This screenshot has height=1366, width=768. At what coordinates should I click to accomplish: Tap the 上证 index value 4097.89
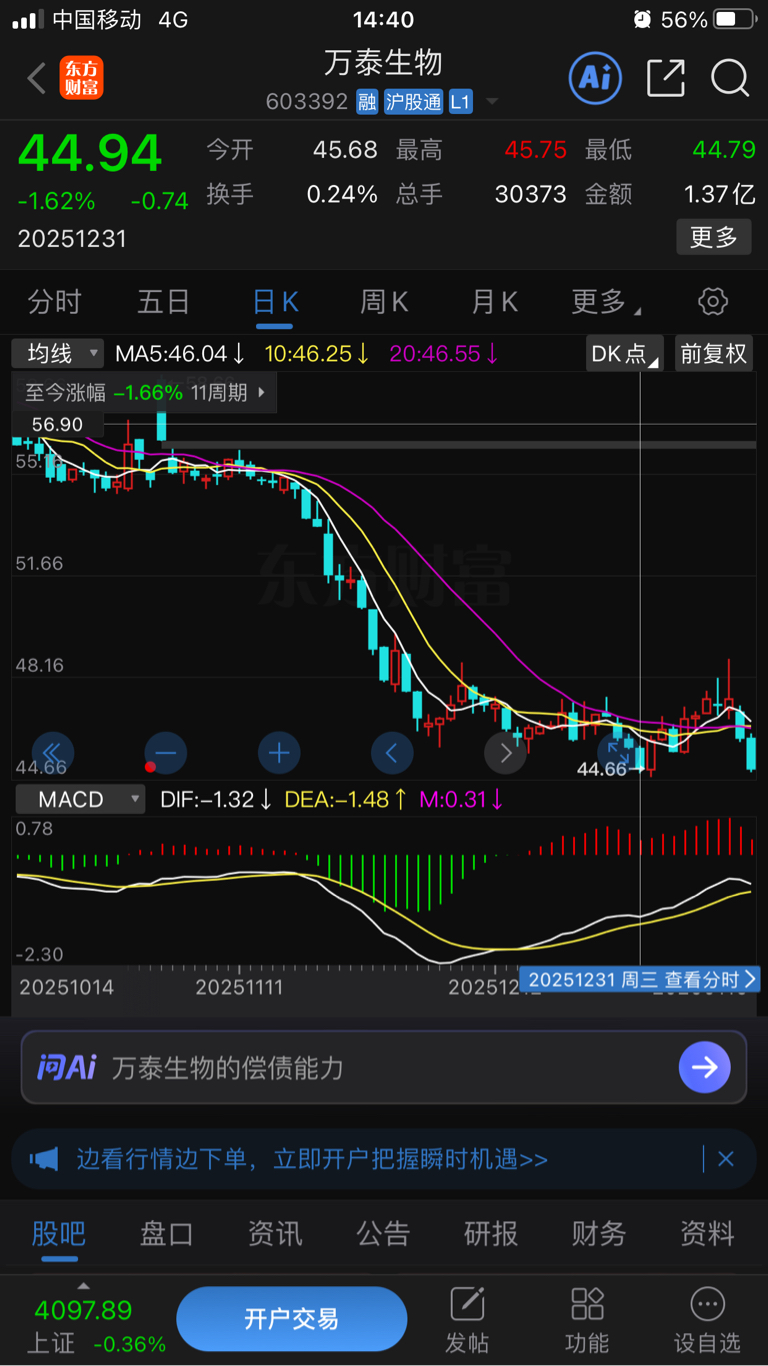pyautogui.click(x=83, y=1310)
